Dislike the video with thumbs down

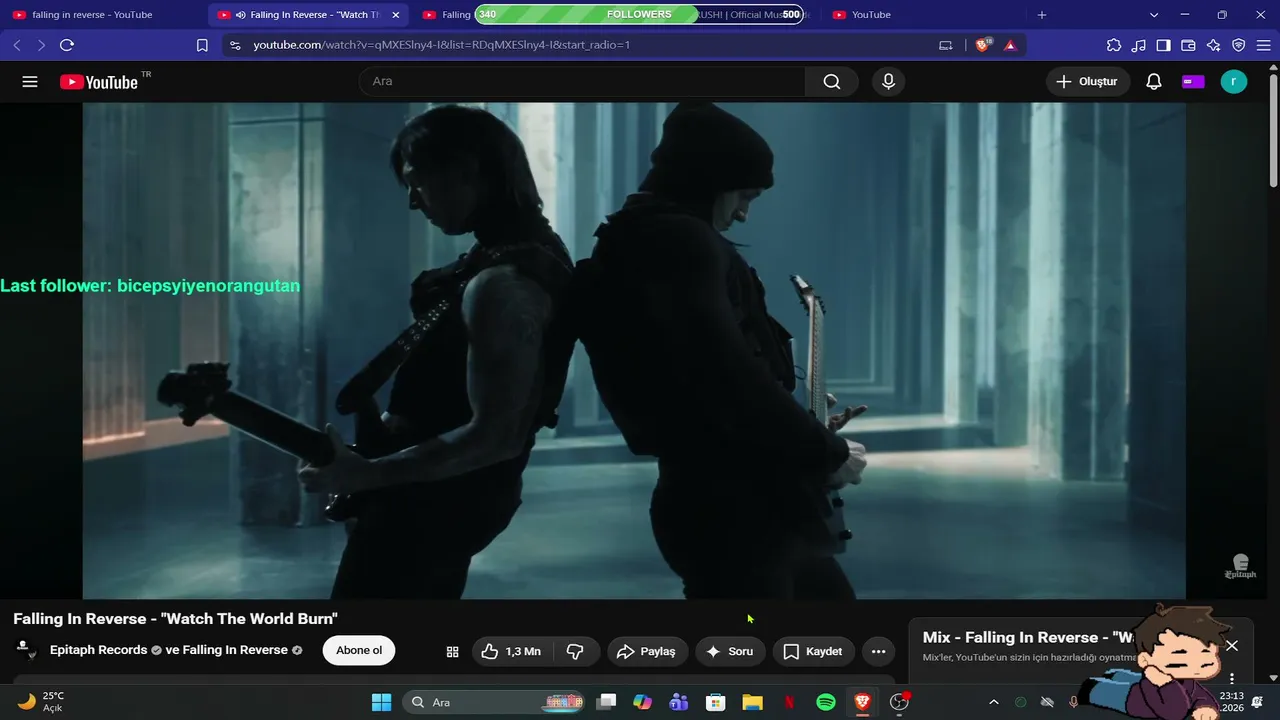(575, 652)
